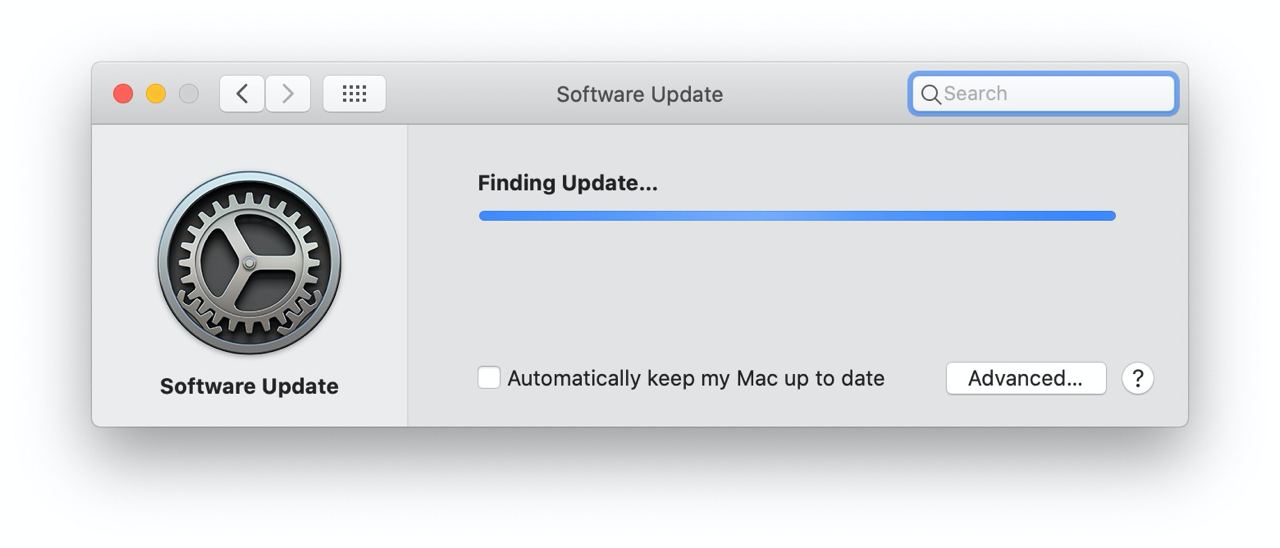Click the large Software Update gear icon
The height and width of the screenshot is (548, 1280).
249,263
